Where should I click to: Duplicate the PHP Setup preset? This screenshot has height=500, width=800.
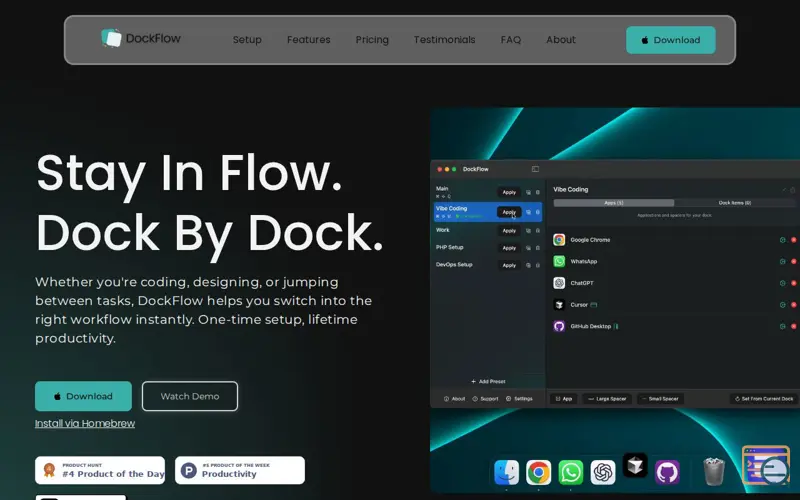(528, 248)
